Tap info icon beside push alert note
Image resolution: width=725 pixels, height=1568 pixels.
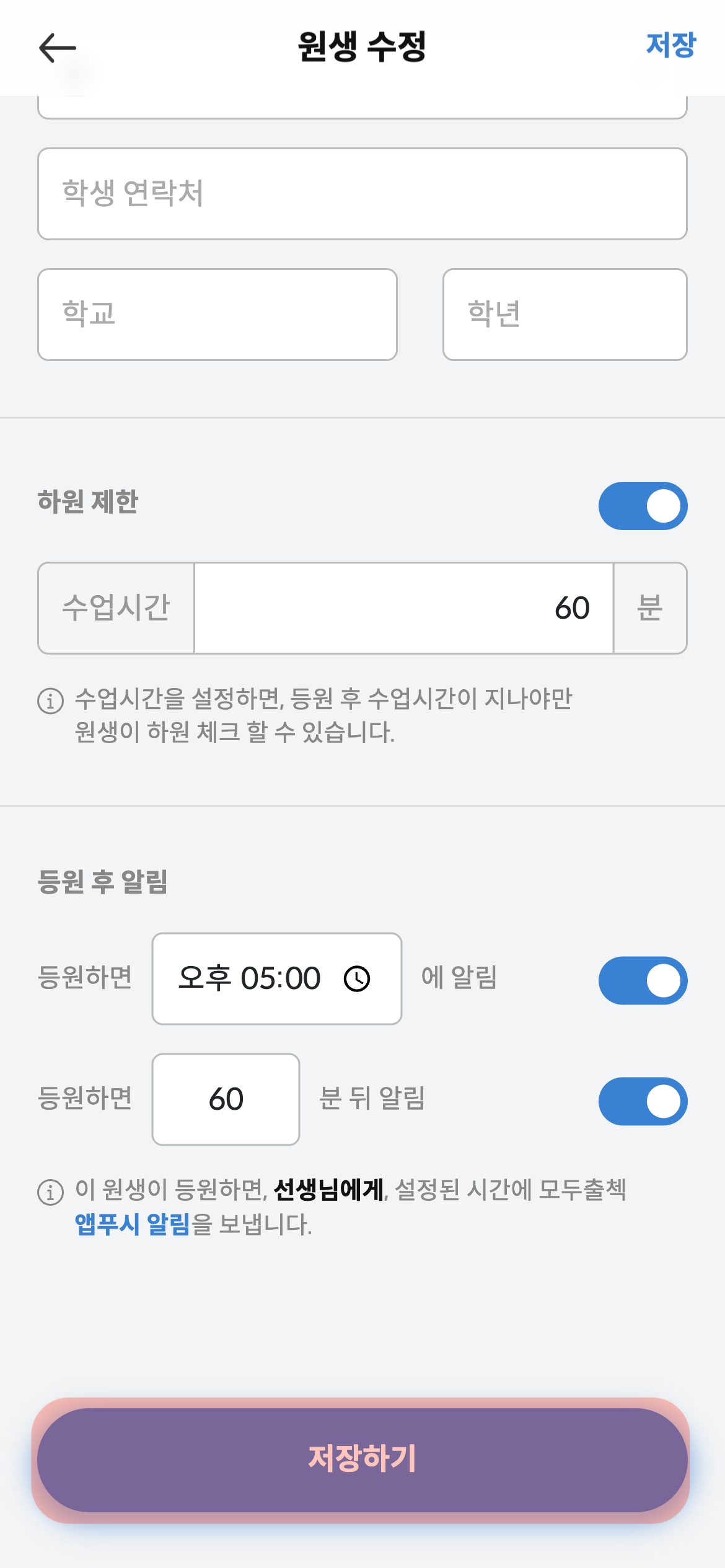51,1192
